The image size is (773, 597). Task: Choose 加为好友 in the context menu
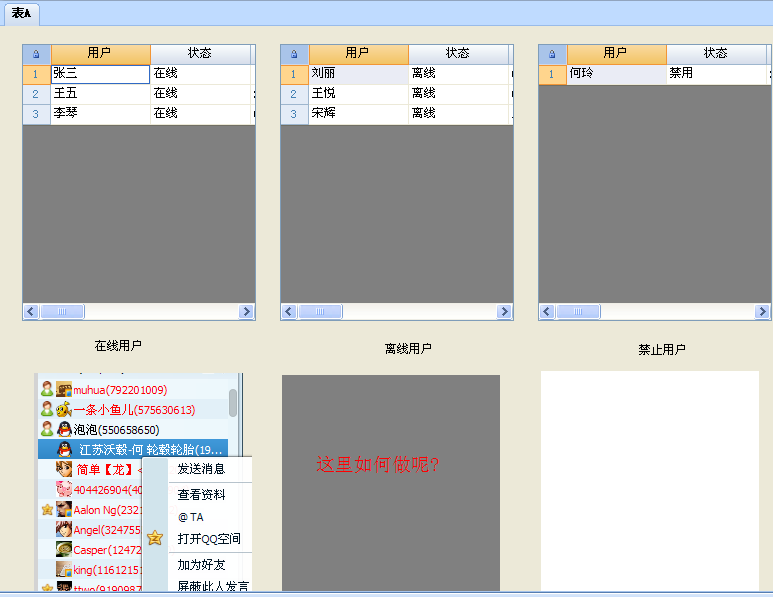click(201, 565)
